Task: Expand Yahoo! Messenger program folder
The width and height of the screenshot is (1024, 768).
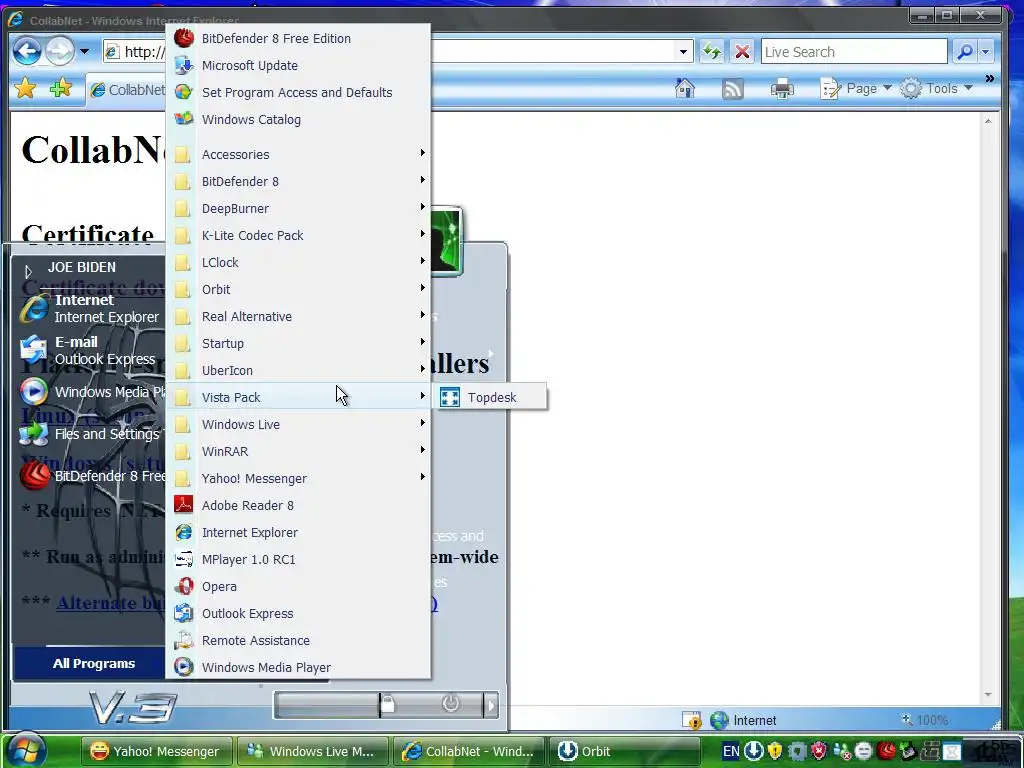Action: click(298, 479)
